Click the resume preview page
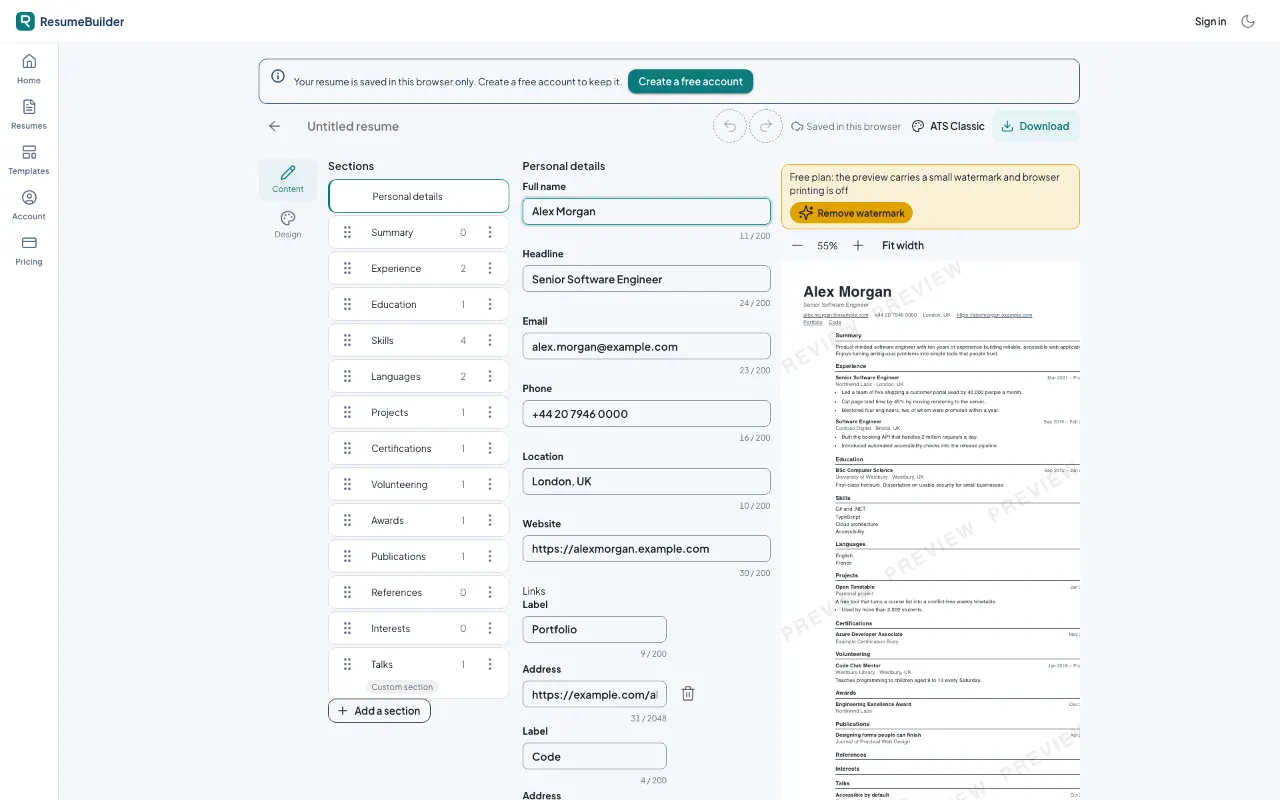Screen dimensions: 1280x800 click(x=930, y=531)
